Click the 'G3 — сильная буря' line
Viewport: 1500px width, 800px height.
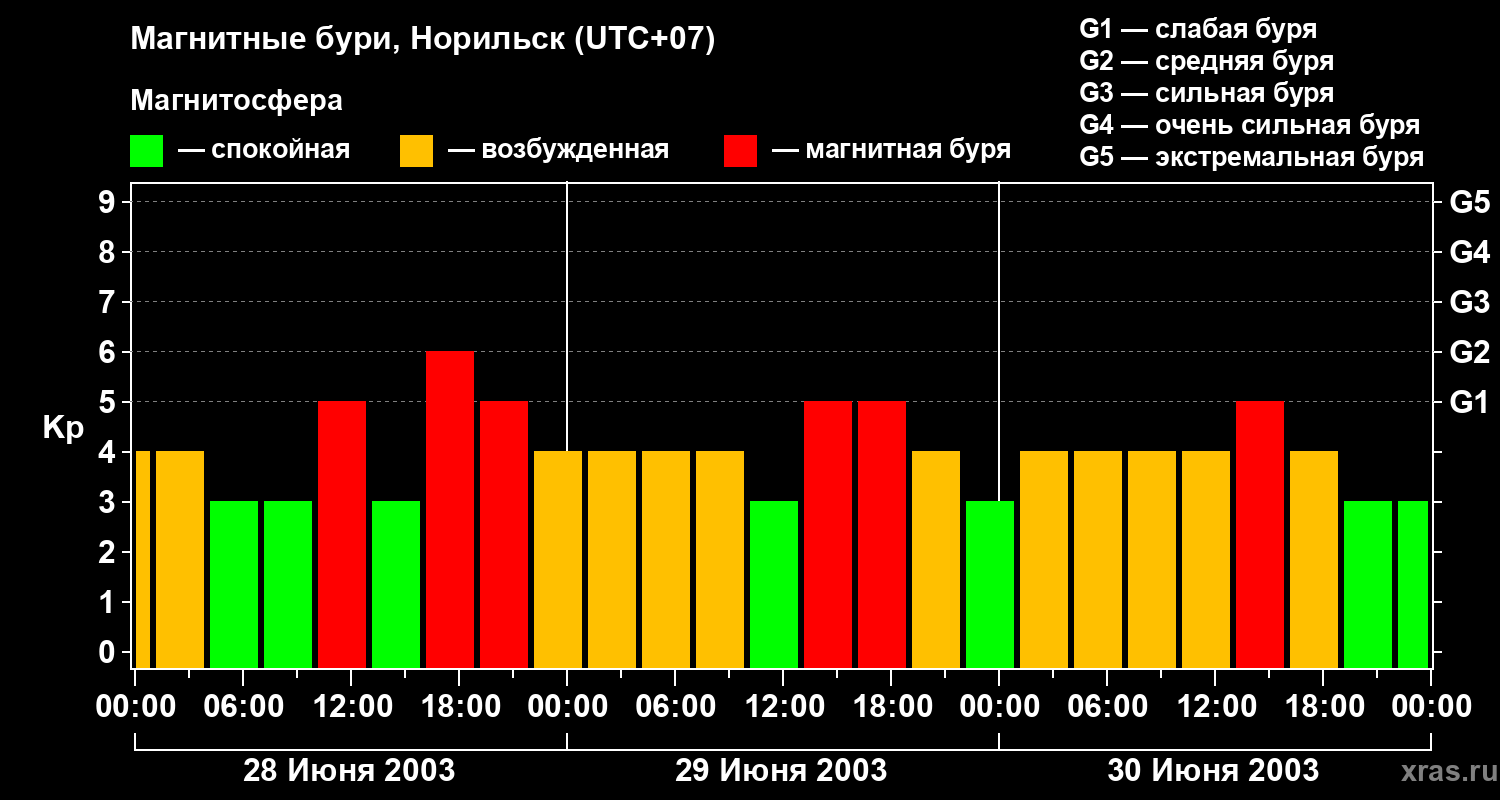1207,93
